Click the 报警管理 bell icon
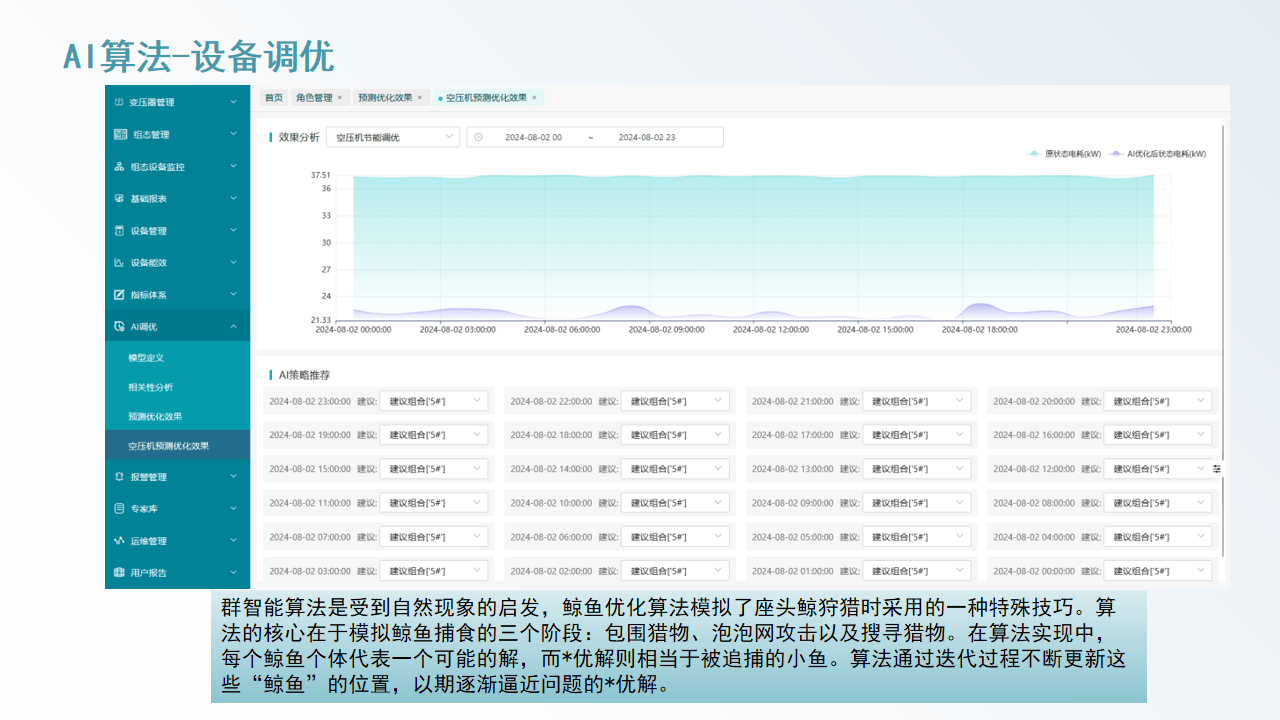 tap(119, 476)
